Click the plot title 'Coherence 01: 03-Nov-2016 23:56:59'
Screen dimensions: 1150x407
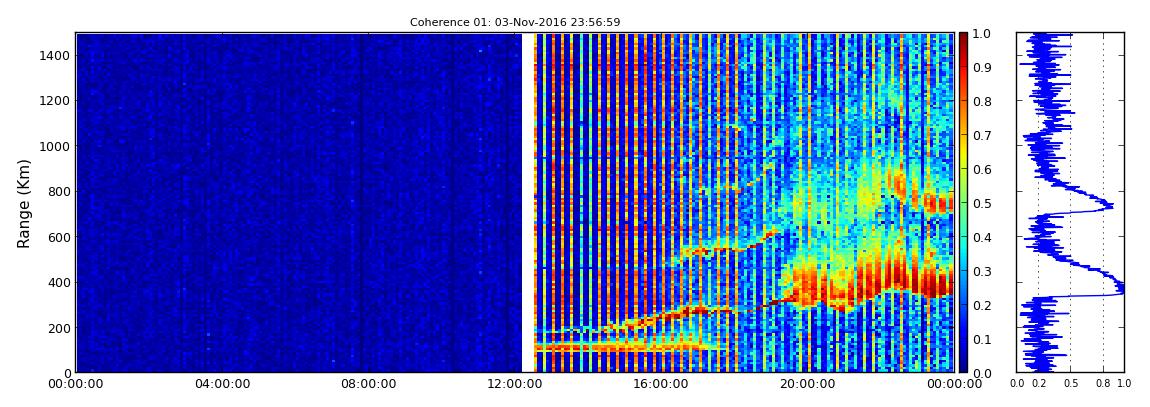(x=515, y=22)
